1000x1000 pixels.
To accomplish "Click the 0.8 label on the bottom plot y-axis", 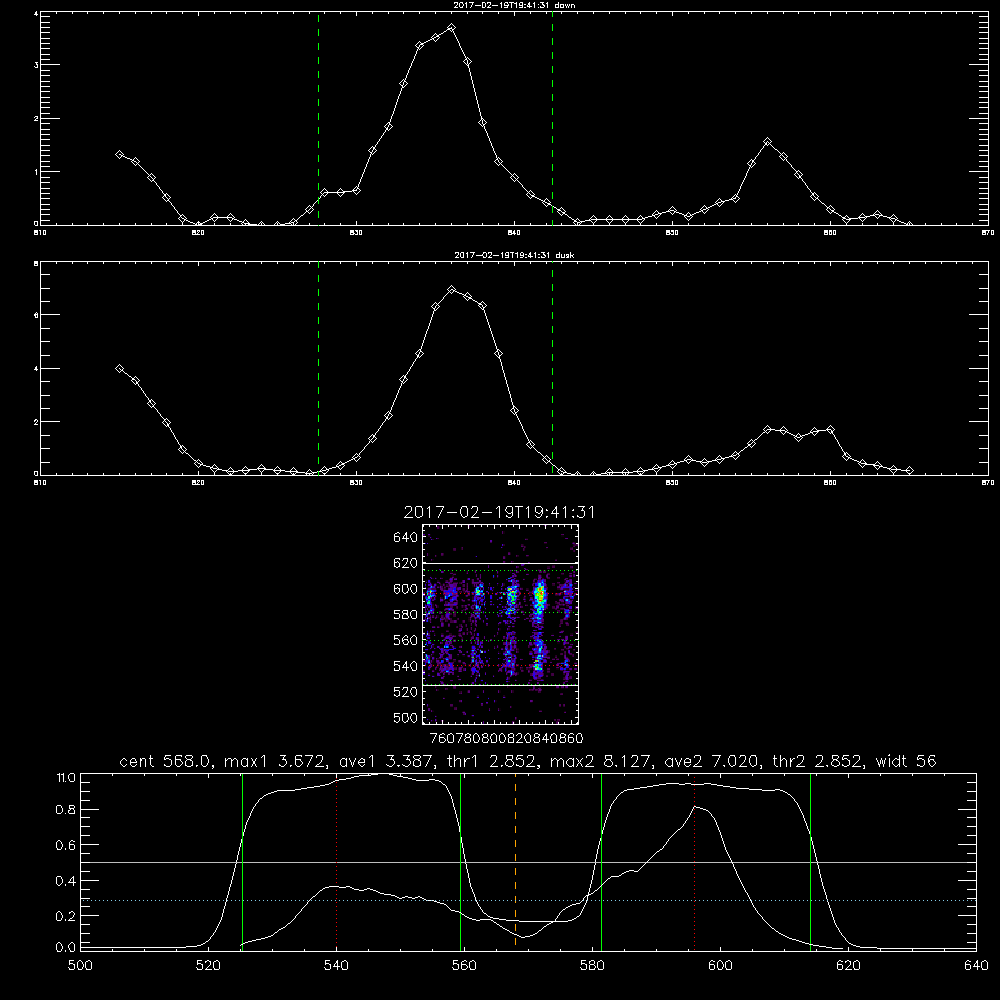I will 66,809.
